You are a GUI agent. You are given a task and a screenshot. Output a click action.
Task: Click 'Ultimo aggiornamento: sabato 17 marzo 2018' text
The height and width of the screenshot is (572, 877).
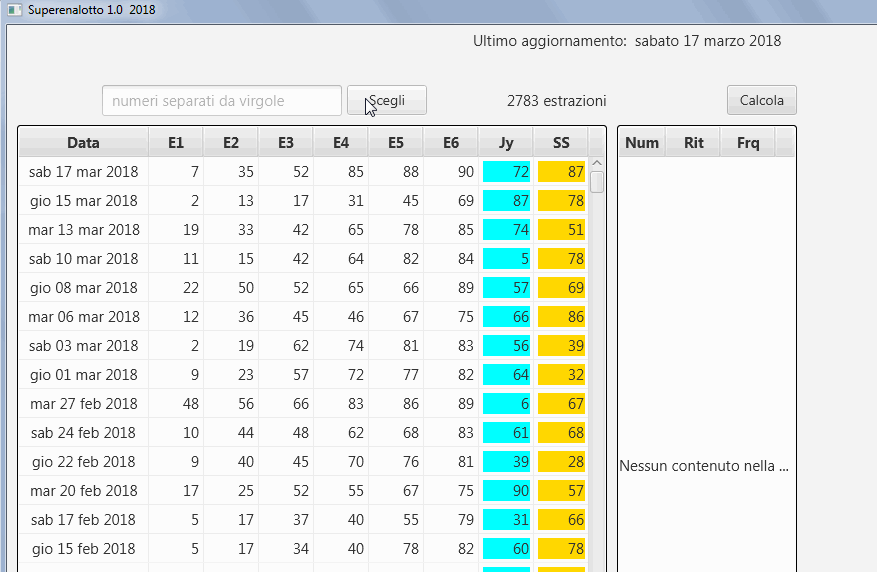pyautogui.click(x=627, y=41)
